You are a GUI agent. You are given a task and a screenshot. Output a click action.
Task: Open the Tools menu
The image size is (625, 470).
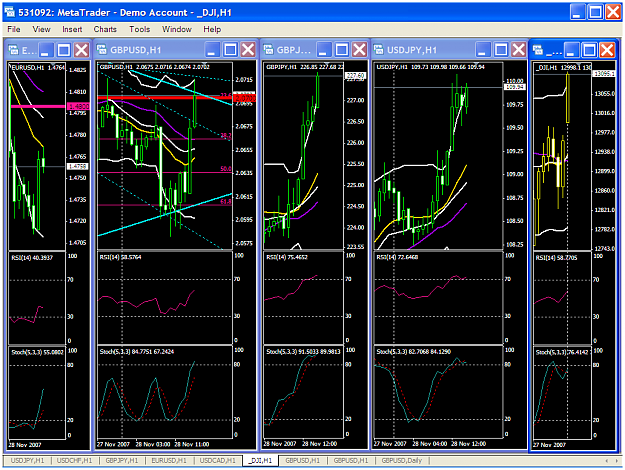tap(140, 29)
